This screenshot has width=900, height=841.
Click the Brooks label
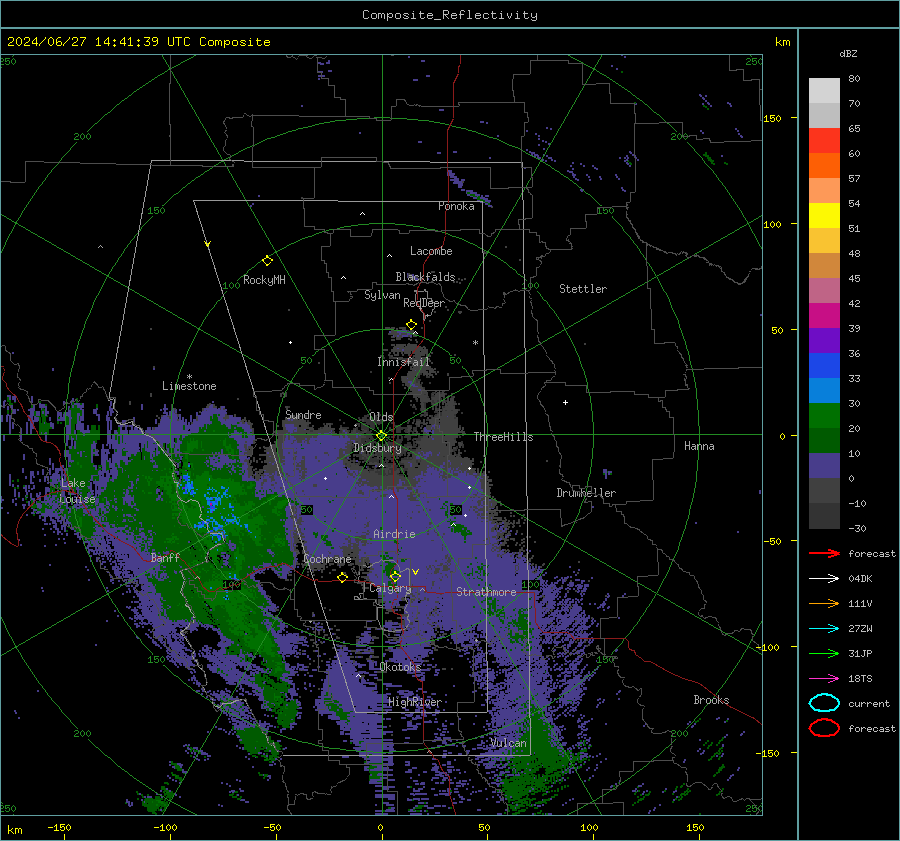click(x=711, y=700)
